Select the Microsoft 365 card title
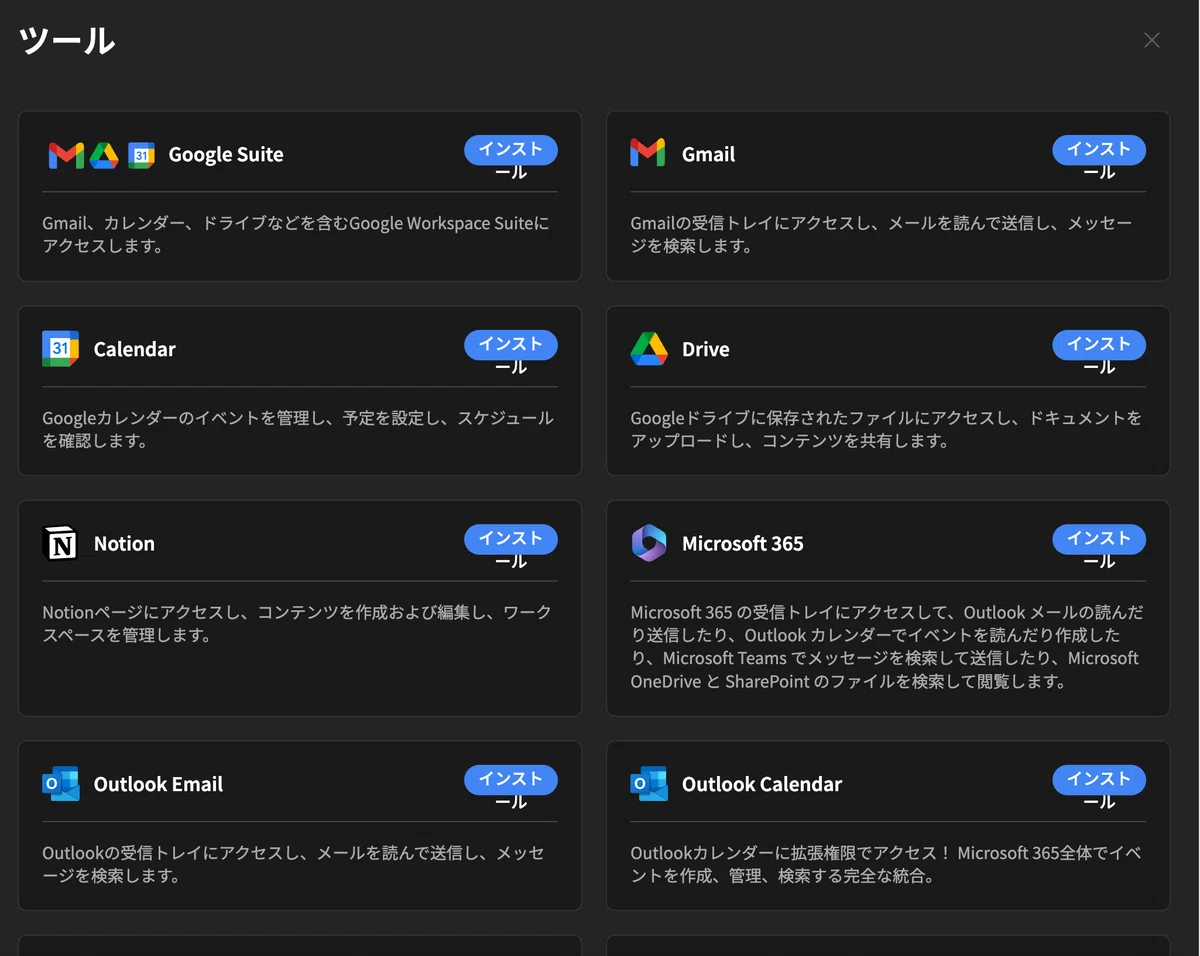Image resolution: width=1200 pixels, height=956 pixels. (742, 543)
